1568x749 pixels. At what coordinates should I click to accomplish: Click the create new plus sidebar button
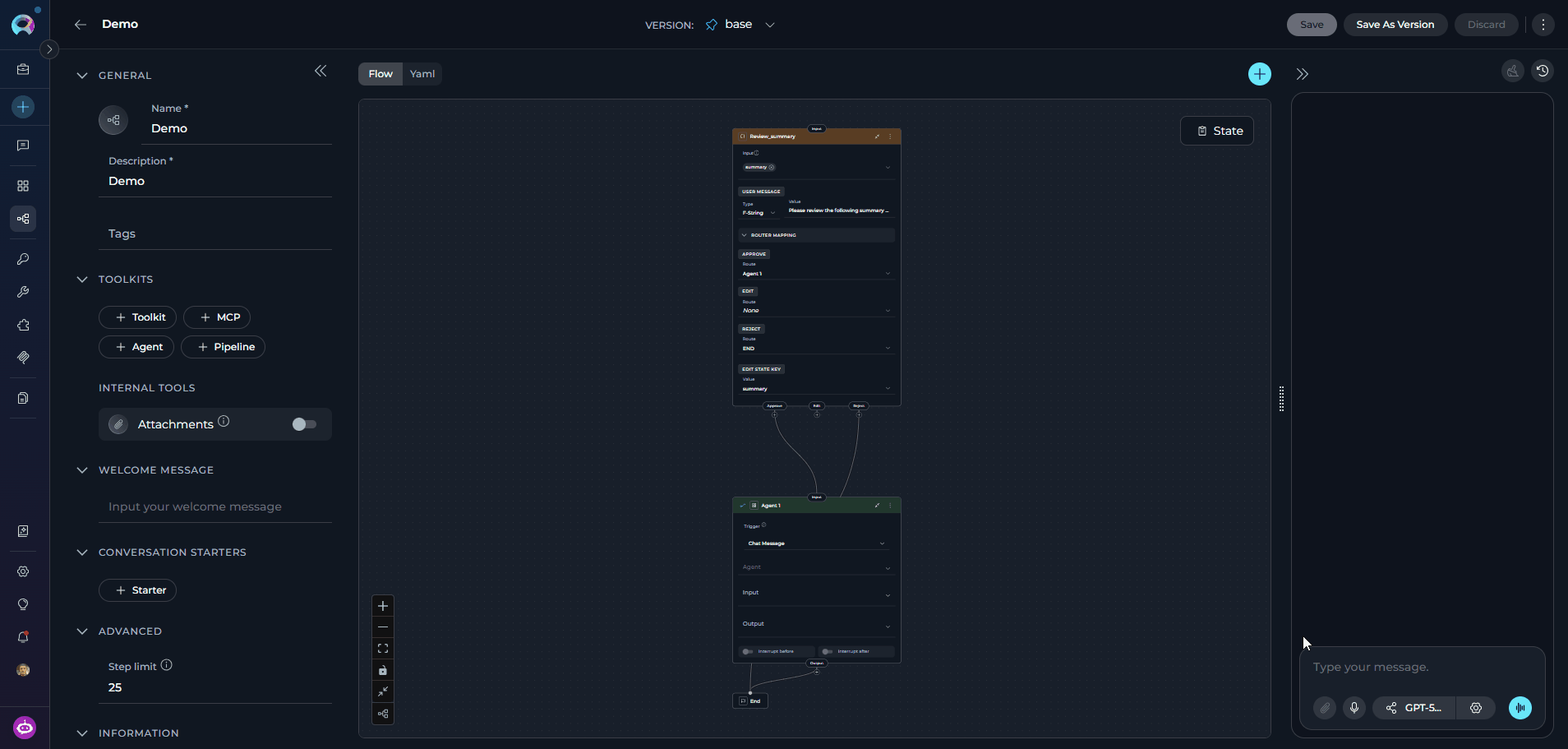[23, 107]
